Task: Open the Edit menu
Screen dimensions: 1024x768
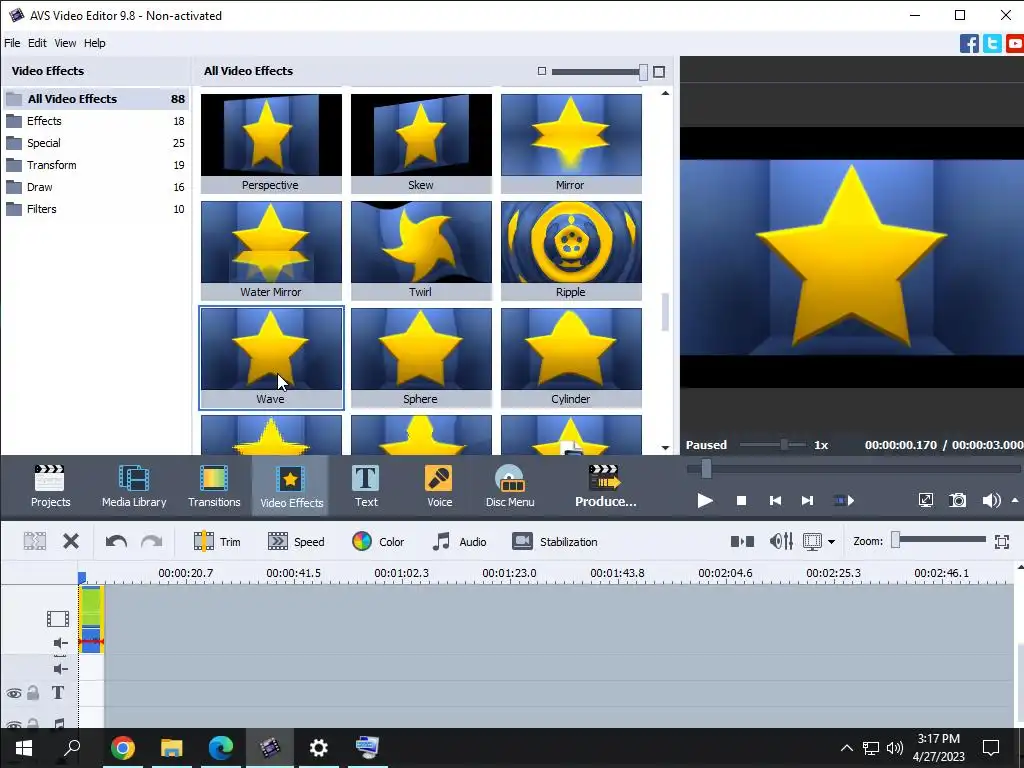Action: click(37, 43)
